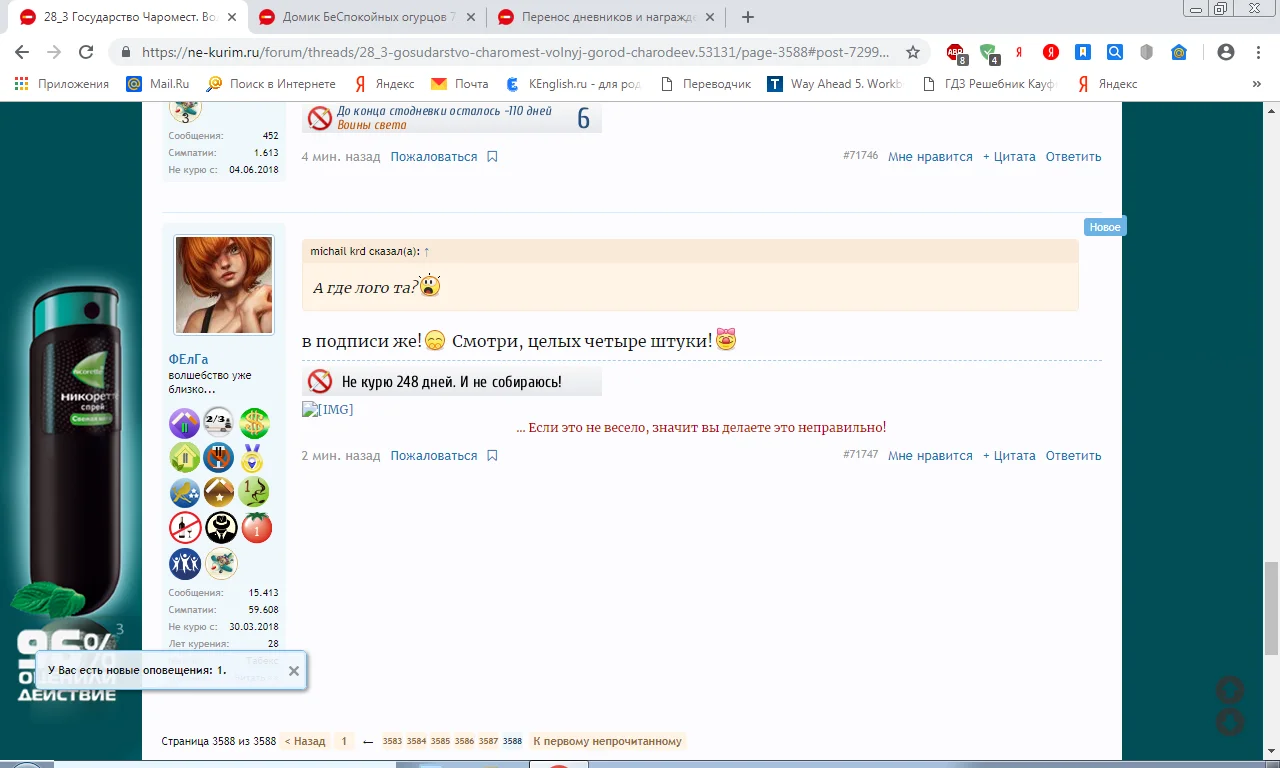Jump to first unread post
Image resolution: width=1280 pixels, height=768 pixels.
tap(608, 742)
